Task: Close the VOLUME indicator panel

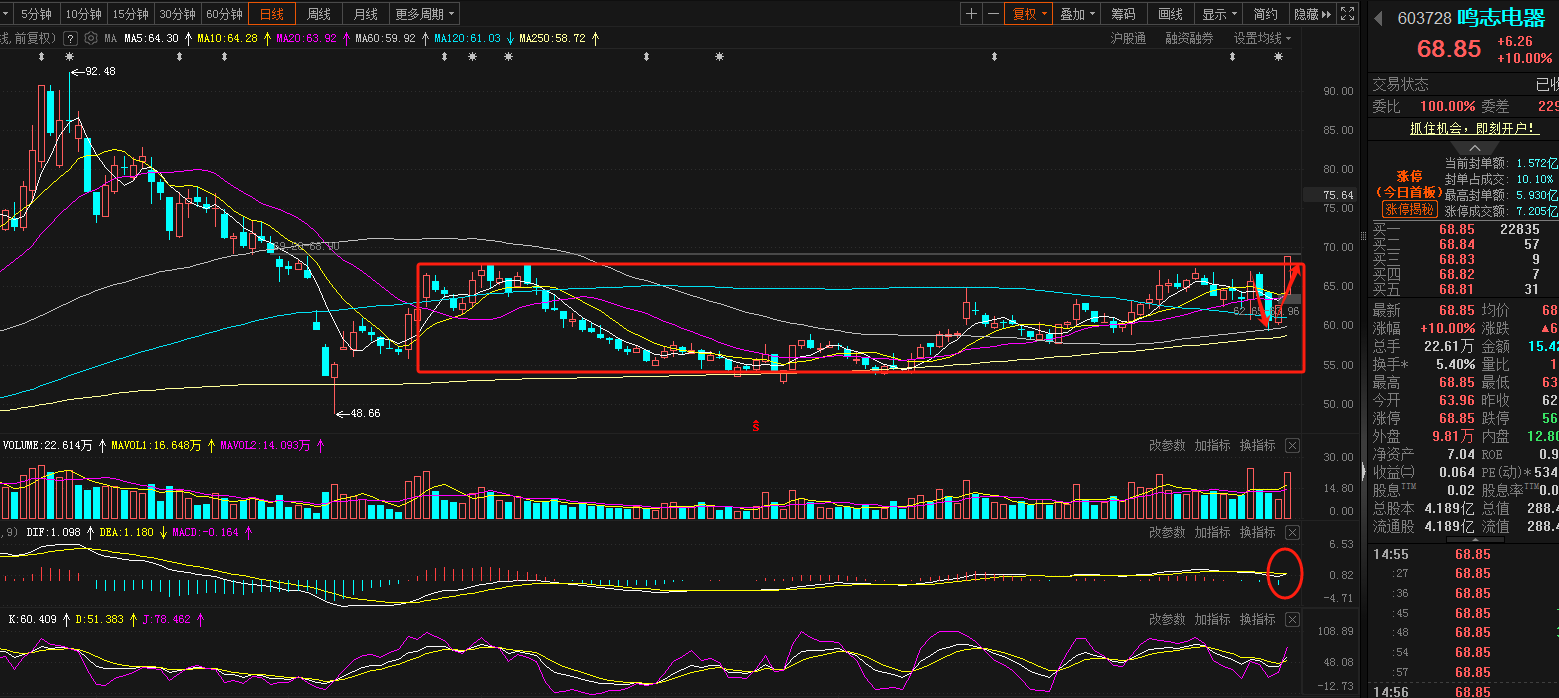Action: (x=1292, y=445)
